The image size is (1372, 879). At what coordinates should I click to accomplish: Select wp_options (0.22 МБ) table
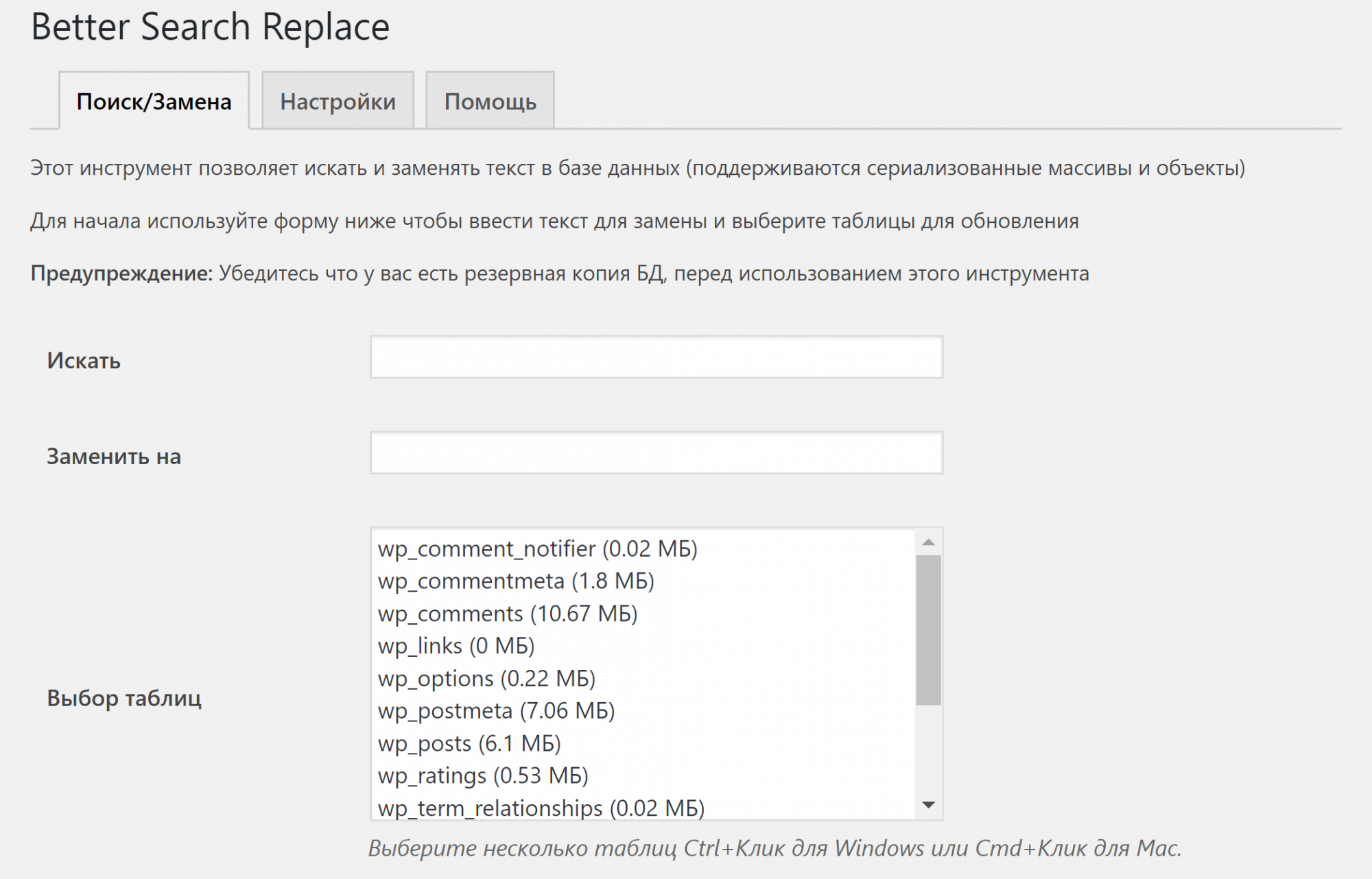pyautogui.click(x=486, y=678)
